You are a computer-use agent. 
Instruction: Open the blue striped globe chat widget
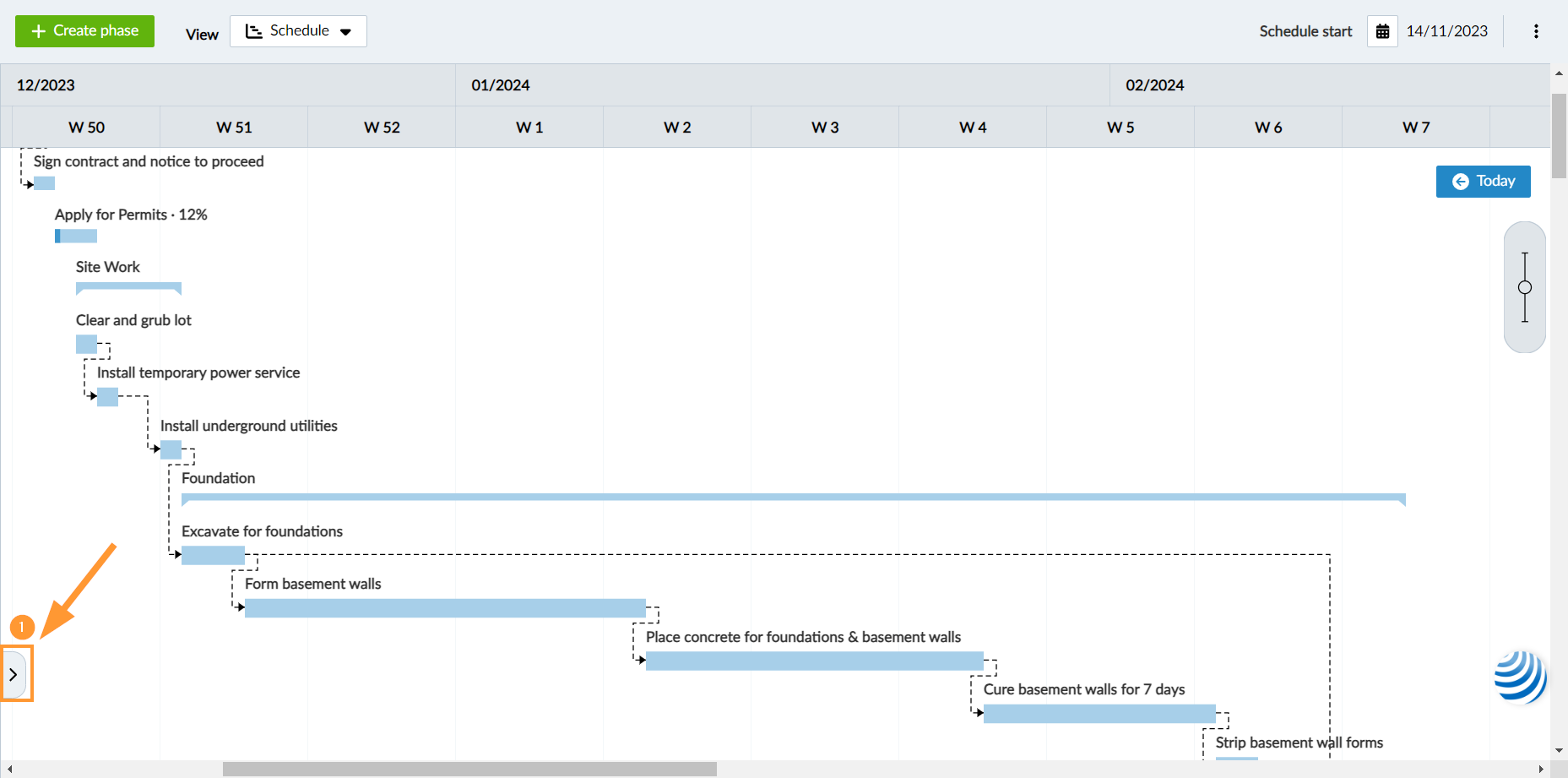[1521, 676]
